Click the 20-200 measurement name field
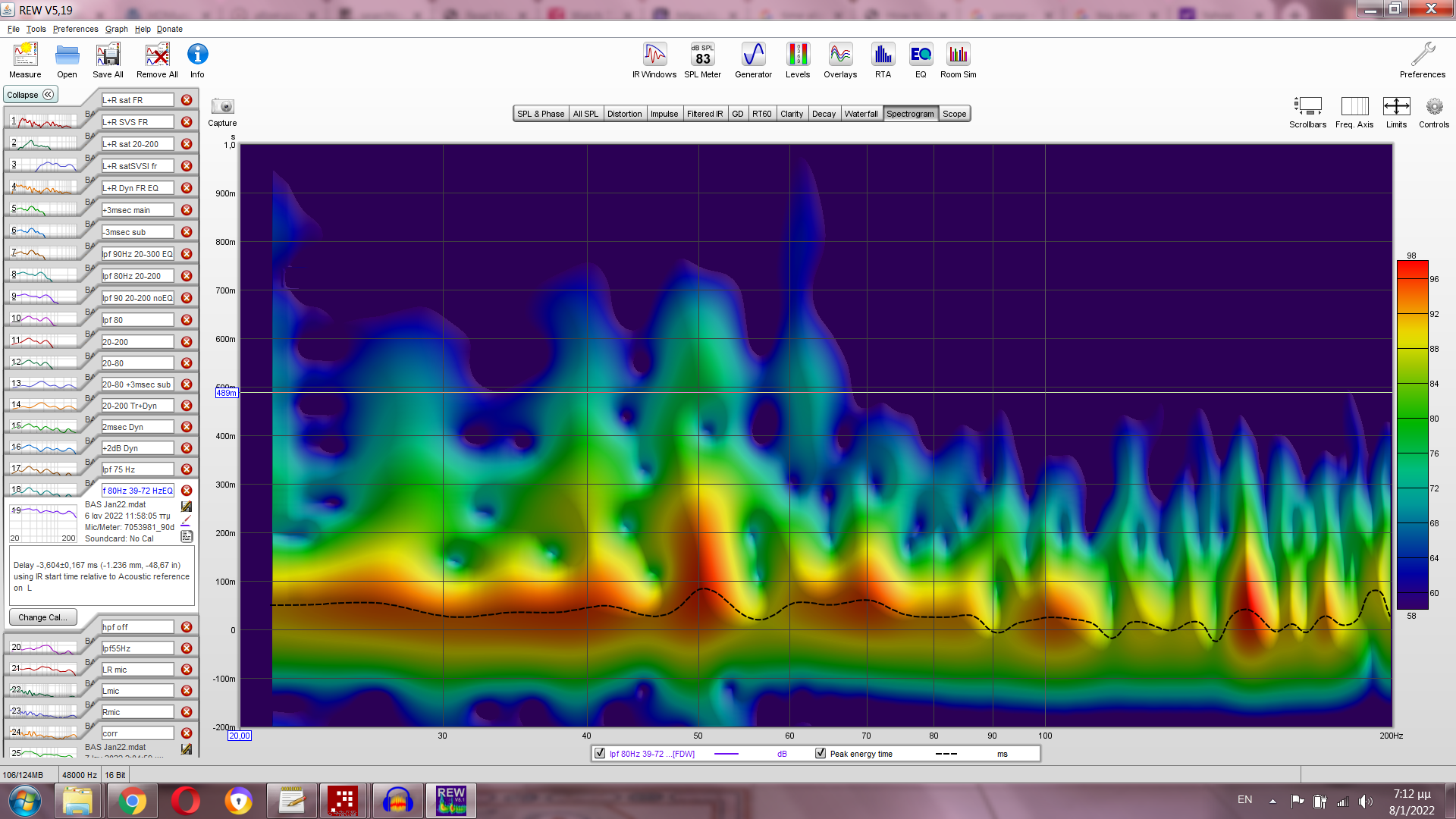This screenshot has width=1456, height=819. point(137,342)
